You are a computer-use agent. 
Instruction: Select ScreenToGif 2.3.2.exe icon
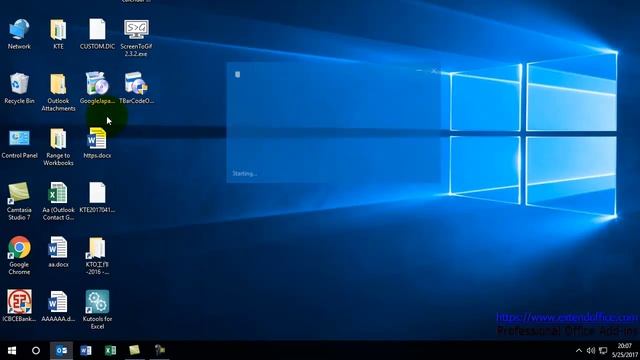coord(136,38)
